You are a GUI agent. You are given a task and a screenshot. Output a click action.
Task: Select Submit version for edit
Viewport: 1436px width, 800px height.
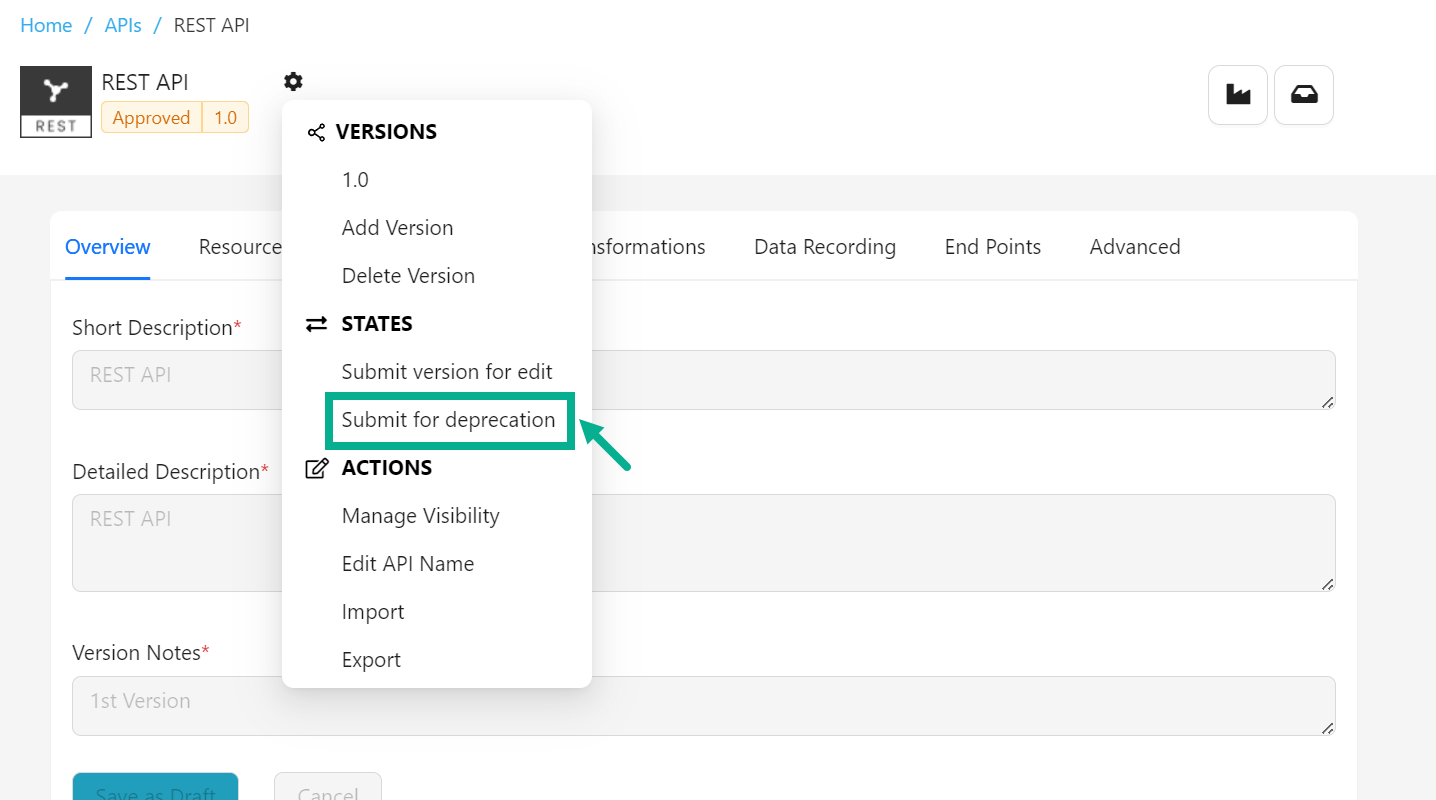click(447, 372)
